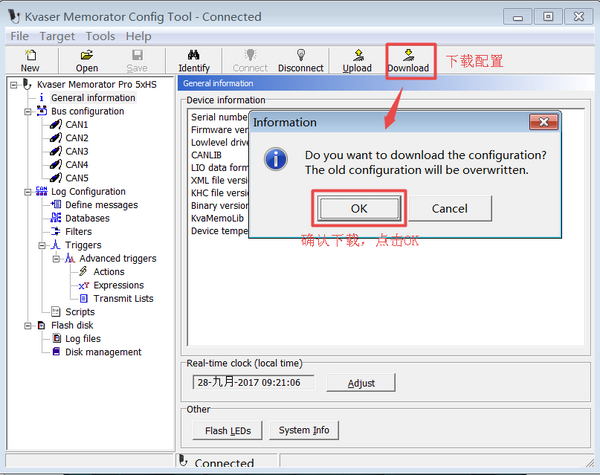Open the File menu
Image resolution: width=600 pixels, height=475 pixels.
click(x=20, y=36)
